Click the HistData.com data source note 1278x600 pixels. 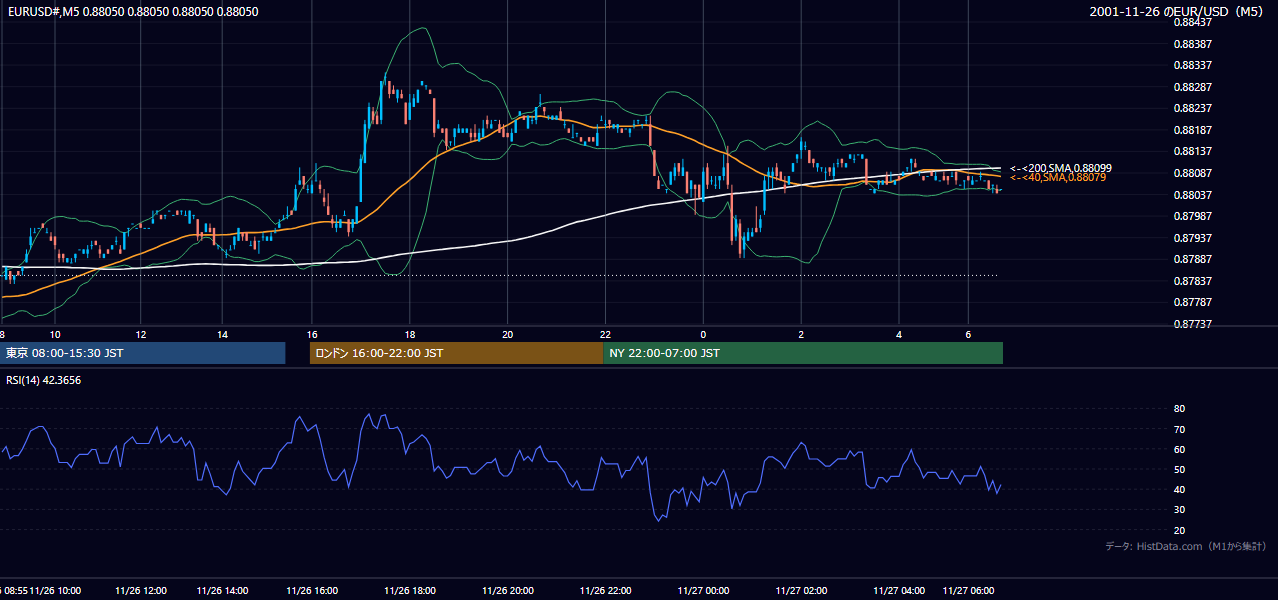1185,546
